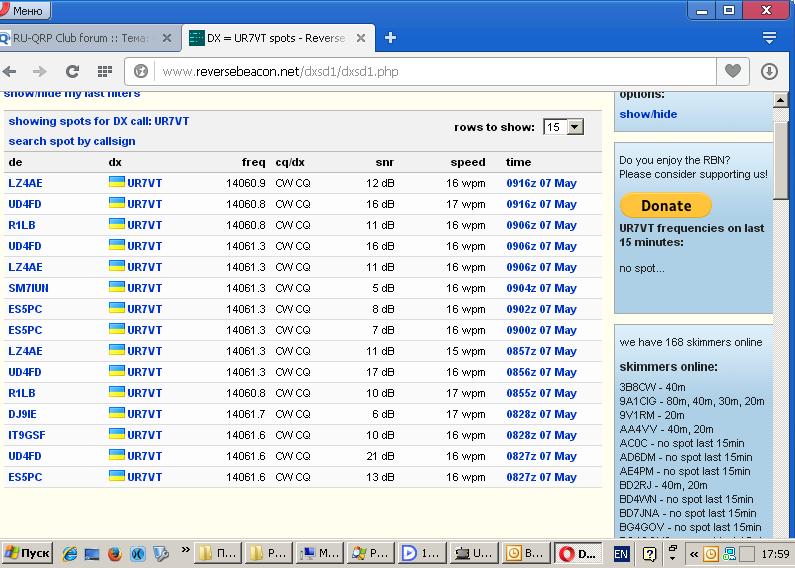Click the show desktop quick launch icon
Screen dimensions: 795x568
[92, 553]
